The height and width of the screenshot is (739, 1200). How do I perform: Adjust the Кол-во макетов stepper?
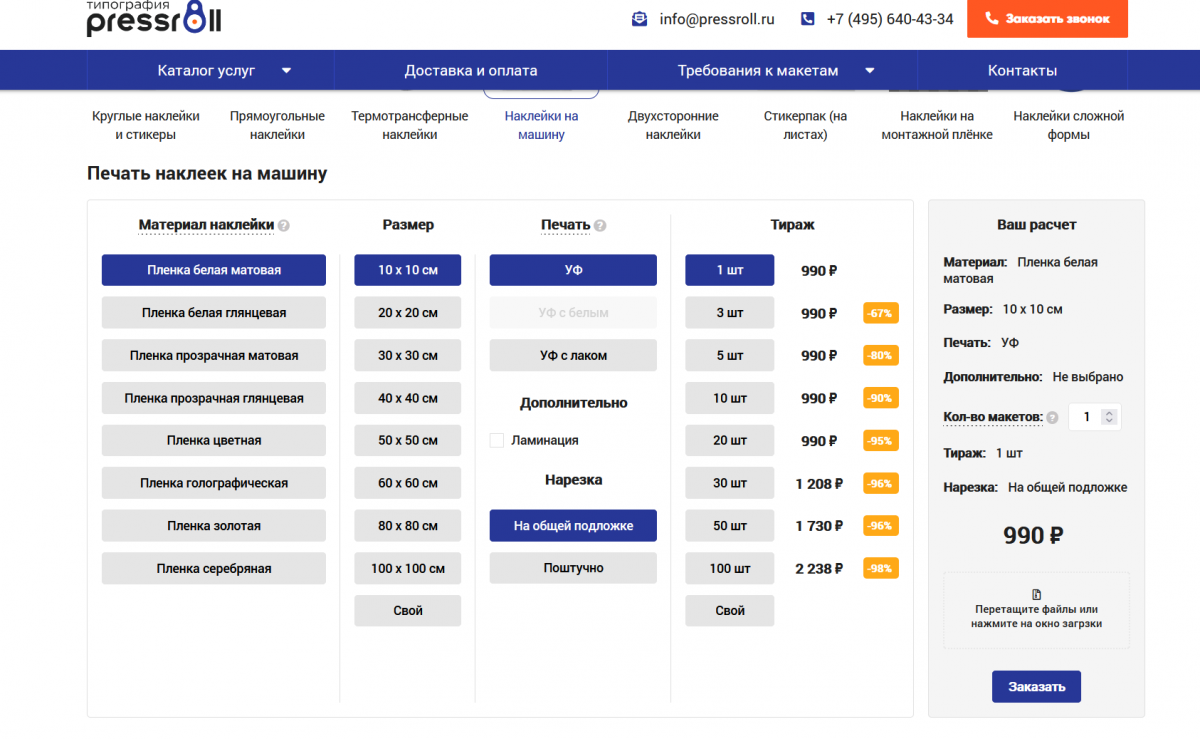pos(1107,417)
